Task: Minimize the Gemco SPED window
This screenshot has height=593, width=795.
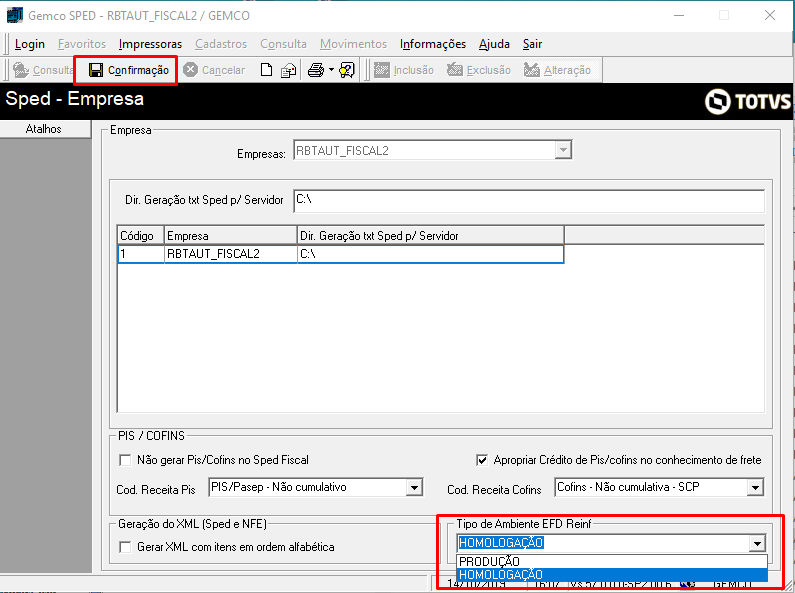Action: (x=679, y=15)
